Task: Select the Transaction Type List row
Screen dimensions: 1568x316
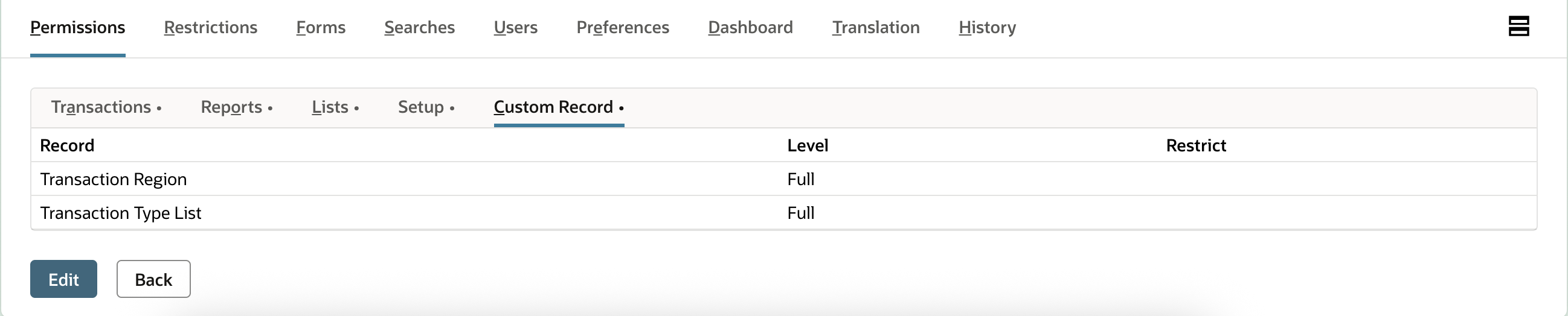Action: (x=121, y=213)
